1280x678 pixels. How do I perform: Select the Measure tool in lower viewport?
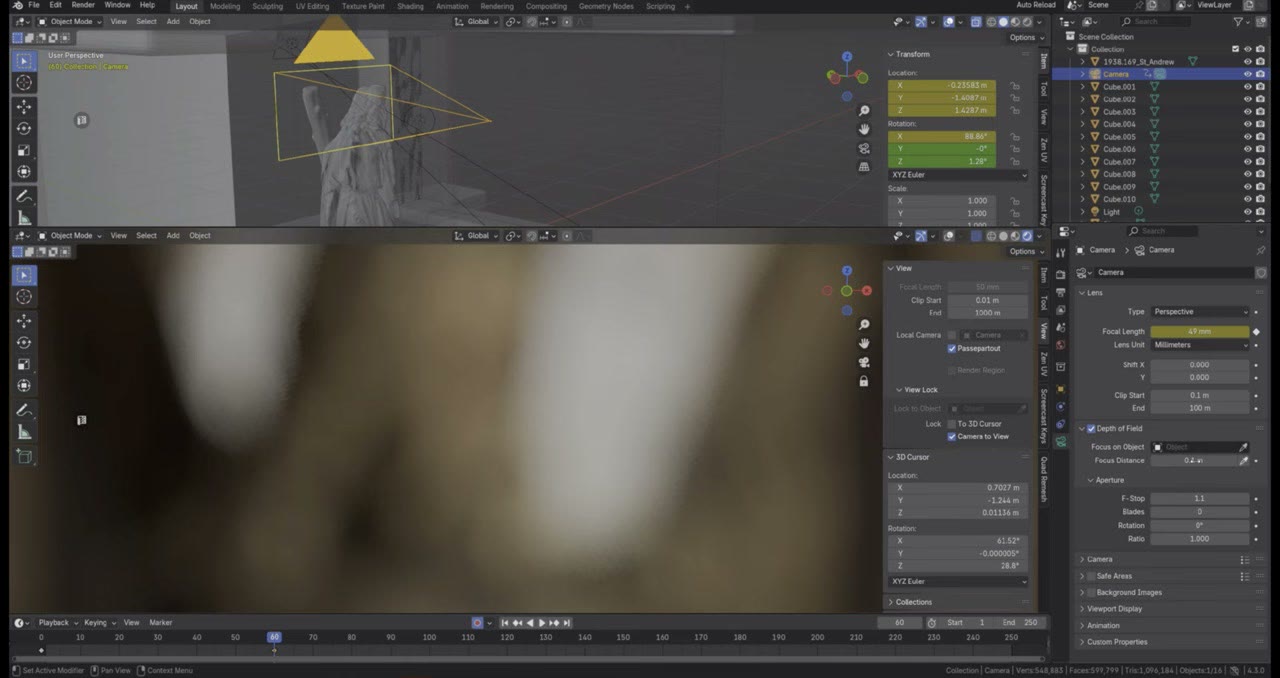(x=24, y=432)
